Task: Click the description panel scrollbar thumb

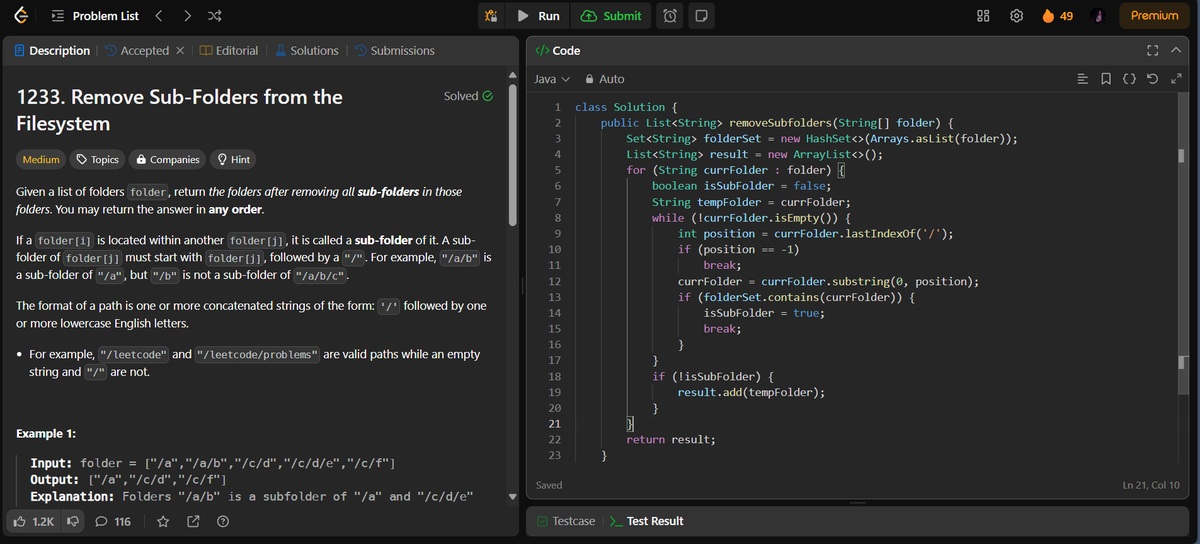Action: (x=514, y=154)
